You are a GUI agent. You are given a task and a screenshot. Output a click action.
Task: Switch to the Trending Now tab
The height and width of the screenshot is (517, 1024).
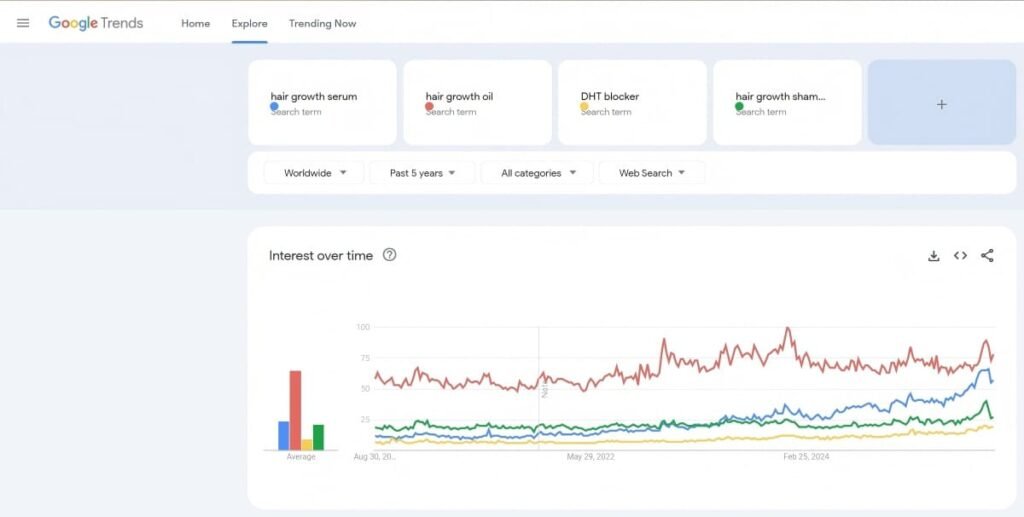coord(322,23)
